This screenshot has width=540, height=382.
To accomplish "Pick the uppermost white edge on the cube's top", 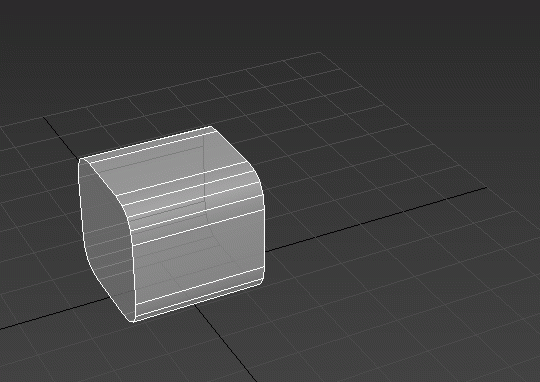I will pyautogui.click(x=145, y=143).
